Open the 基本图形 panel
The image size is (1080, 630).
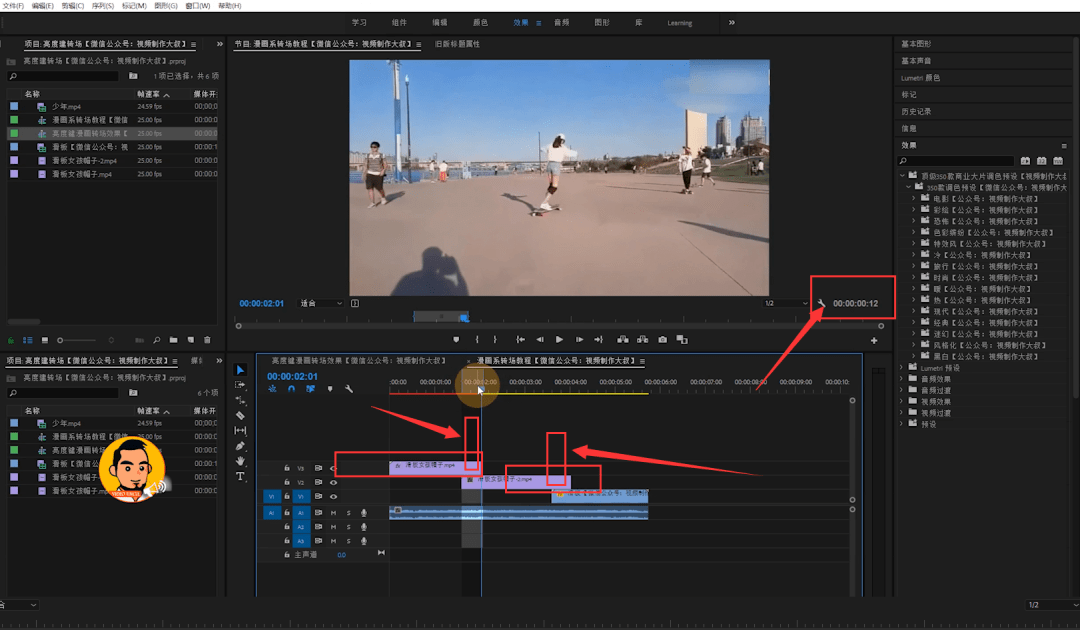pyautogui.click(x=916, y=43)
